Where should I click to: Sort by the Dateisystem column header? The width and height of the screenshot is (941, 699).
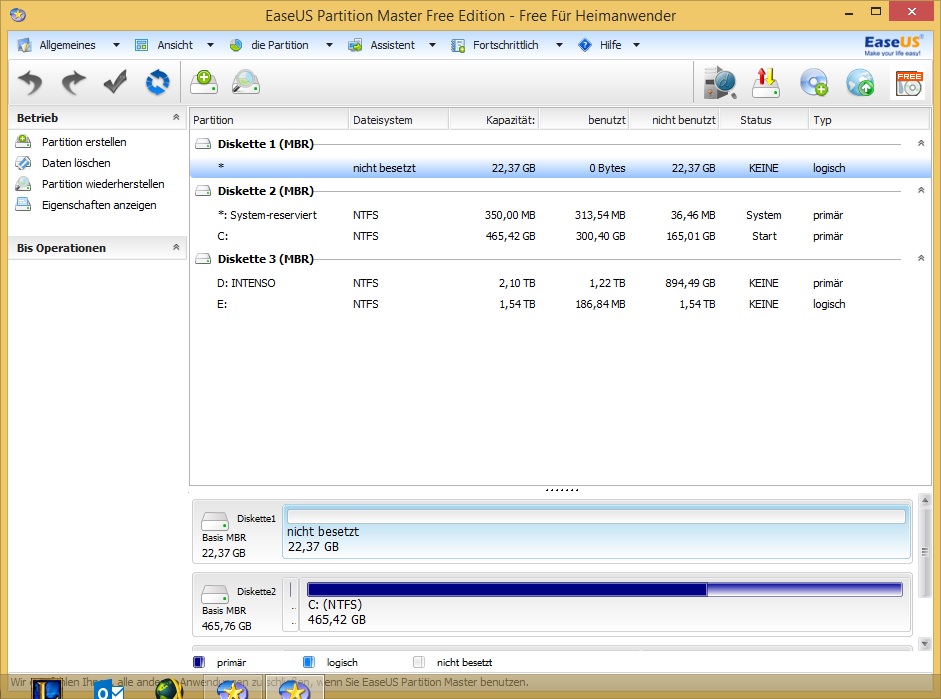click(398, 120)
